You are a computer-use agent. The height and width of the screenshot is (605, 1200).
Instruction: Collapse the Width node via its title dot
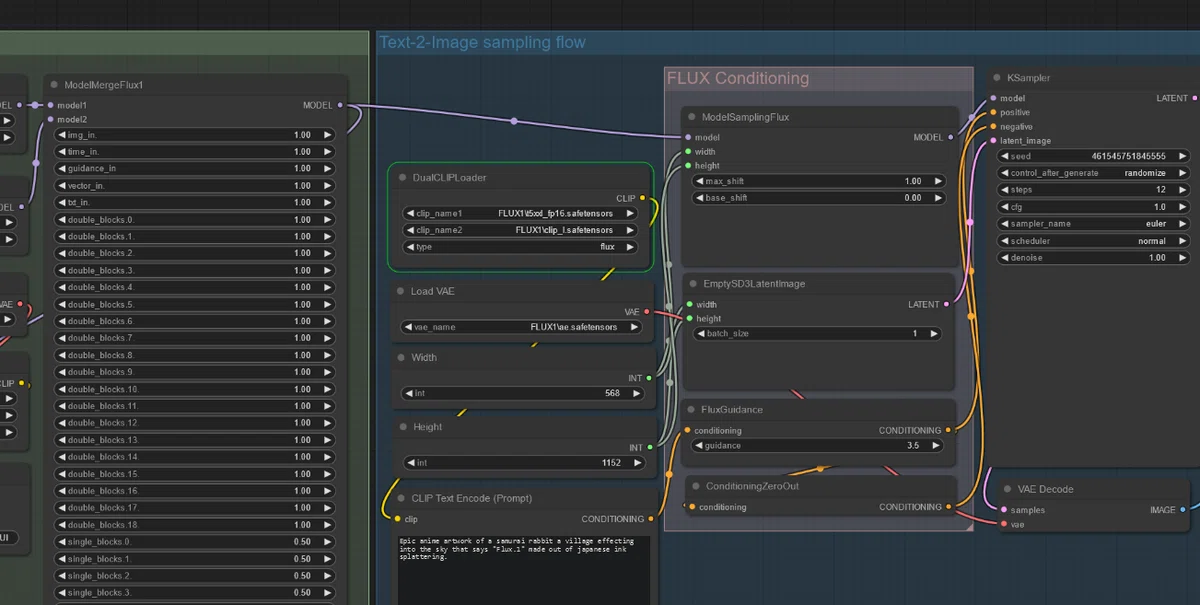401,357
